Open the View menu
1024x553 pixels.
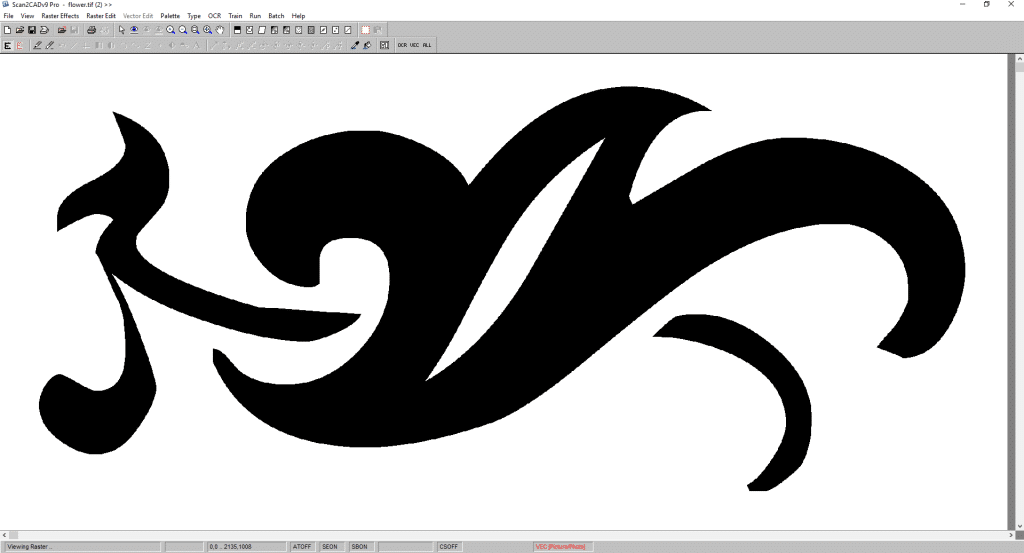tap(27, 16)
